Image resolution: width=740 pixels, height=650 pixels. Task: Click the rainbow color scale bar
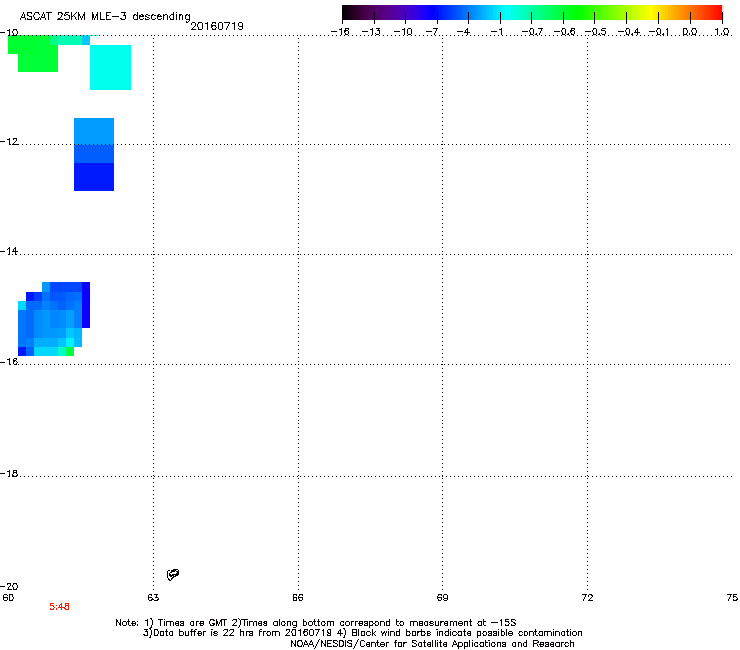tap(532, 13)
